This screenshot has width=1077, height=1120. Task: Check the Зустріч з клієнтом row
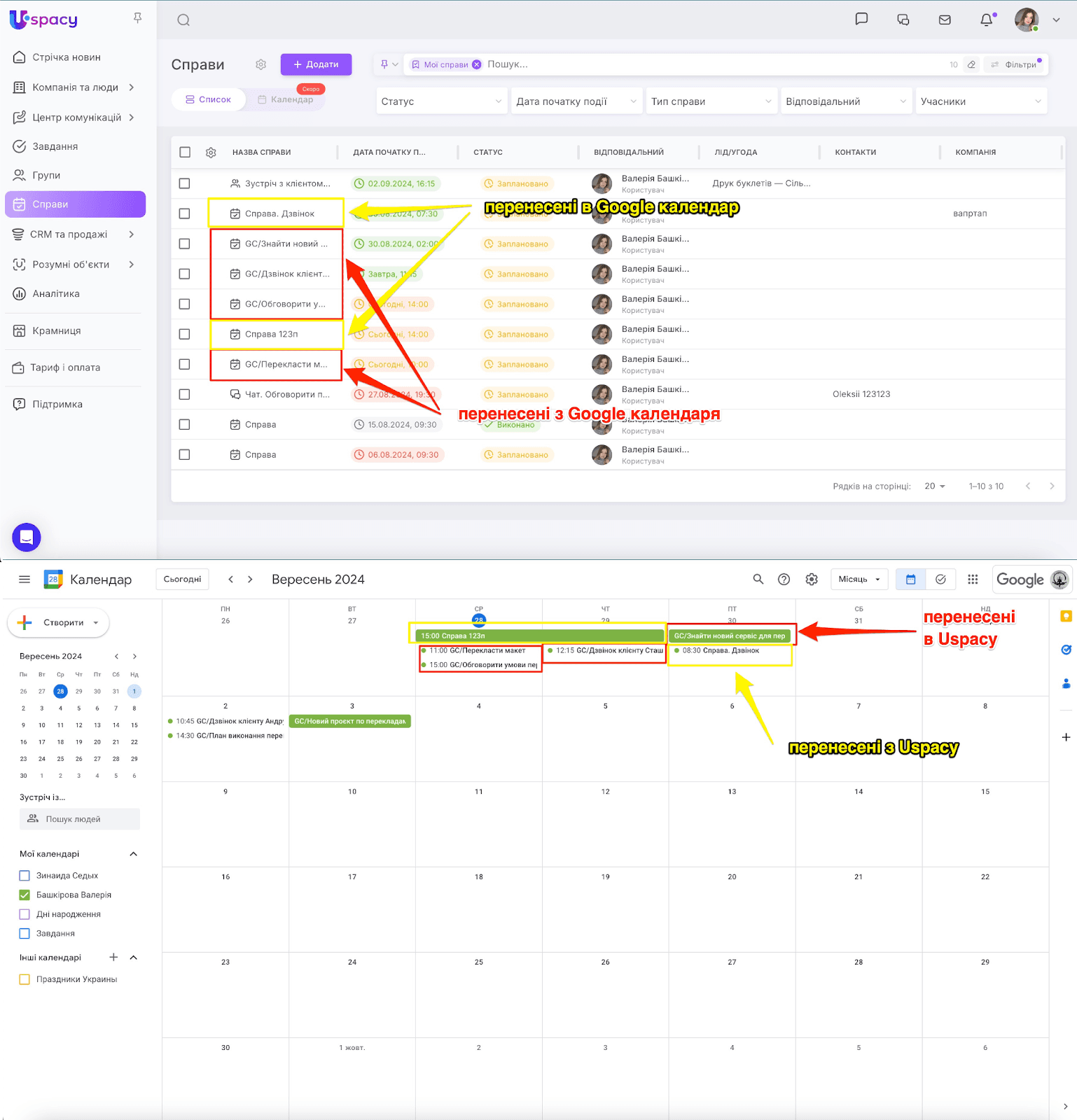tap(185, 183)
